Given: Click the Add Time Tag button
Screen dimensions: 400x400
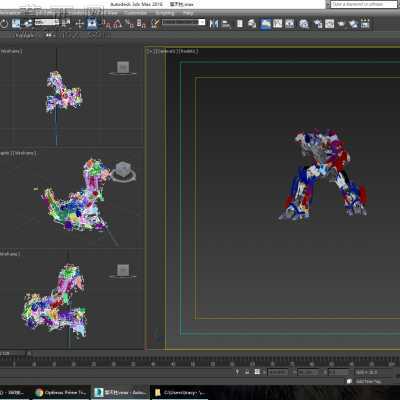Looking at the screenshot, I should (369, 381).
